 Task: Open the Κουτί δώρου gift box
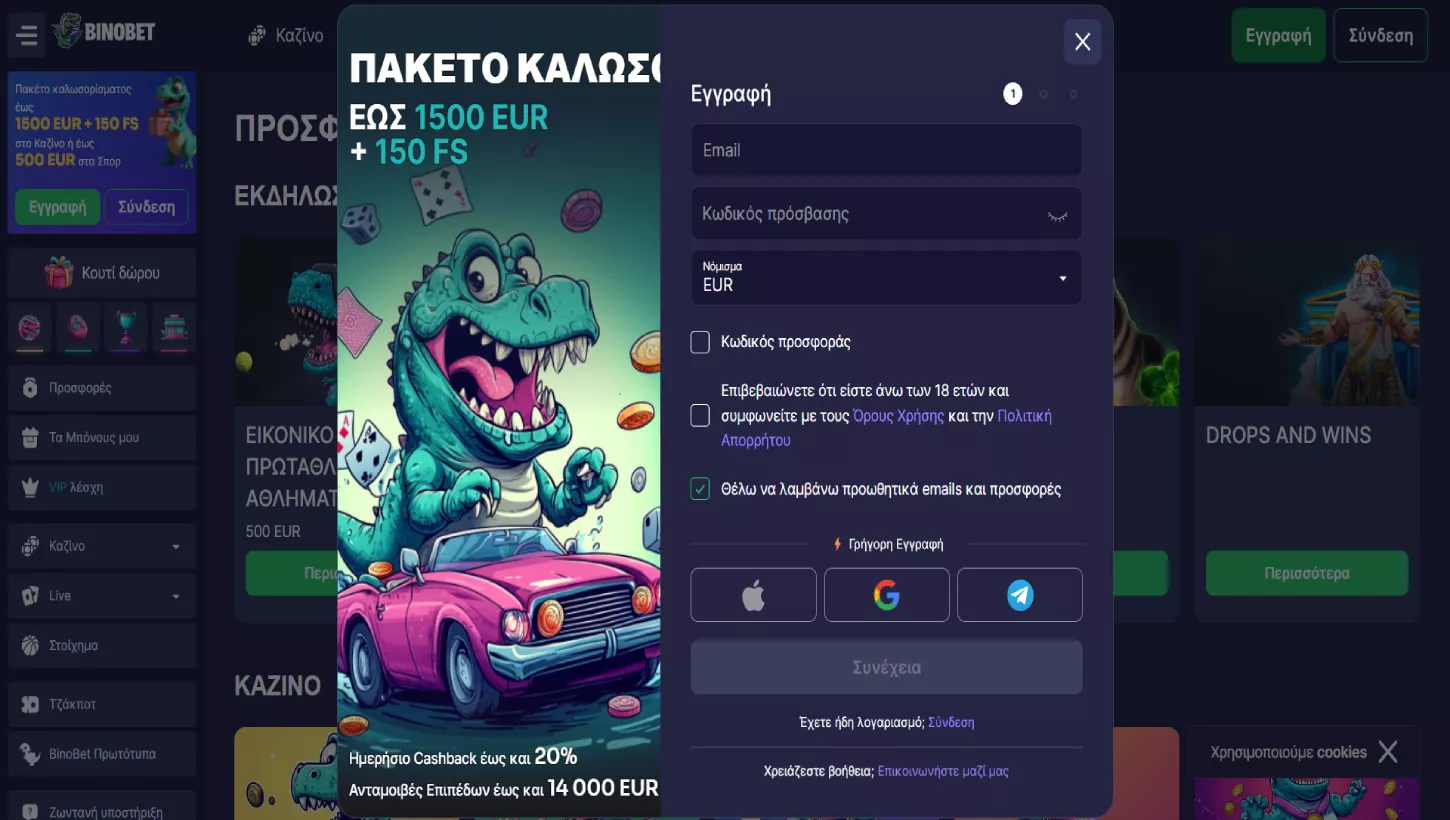click(x=102, y=273)
